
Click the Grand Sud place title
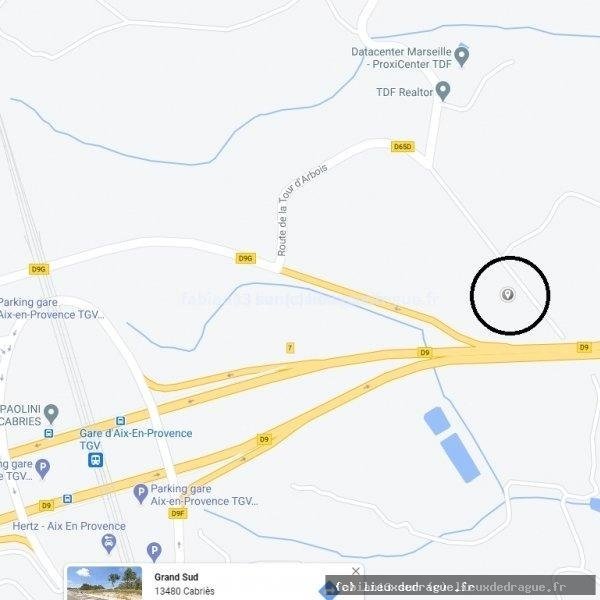click(x=176, y=577)
